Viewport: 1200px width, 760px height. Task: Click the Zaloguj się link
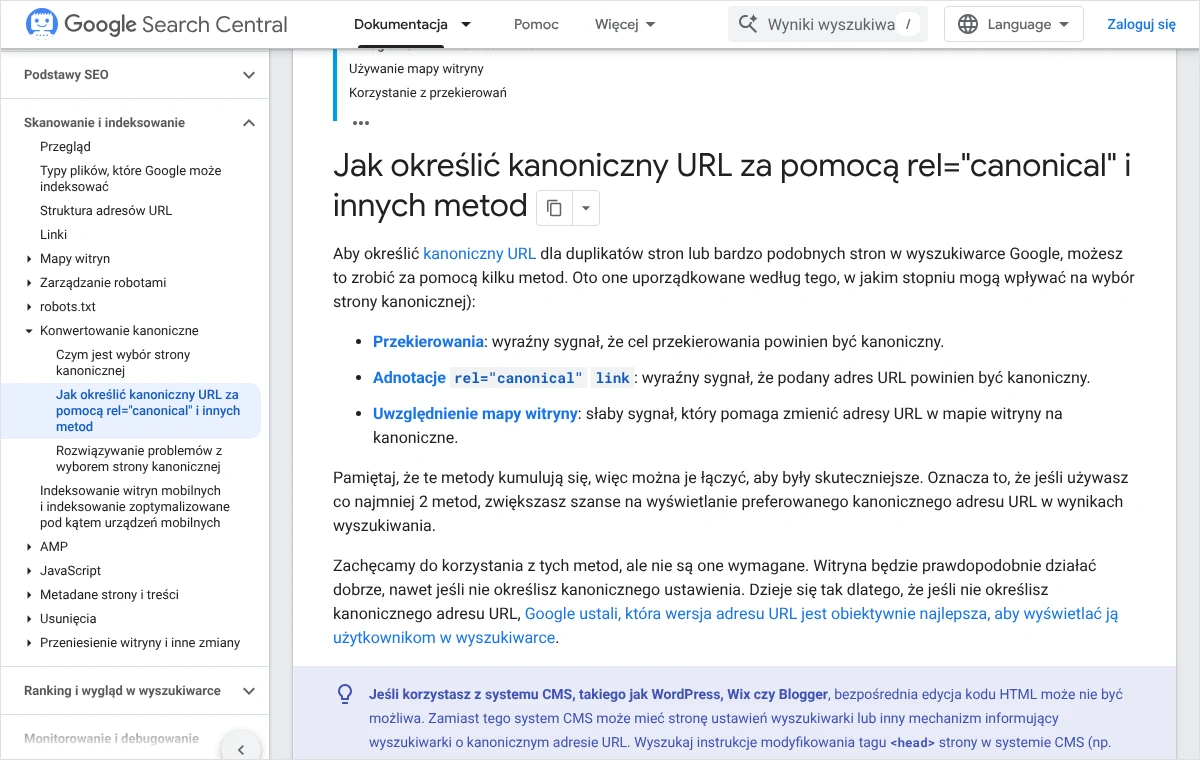[1141, 24]
